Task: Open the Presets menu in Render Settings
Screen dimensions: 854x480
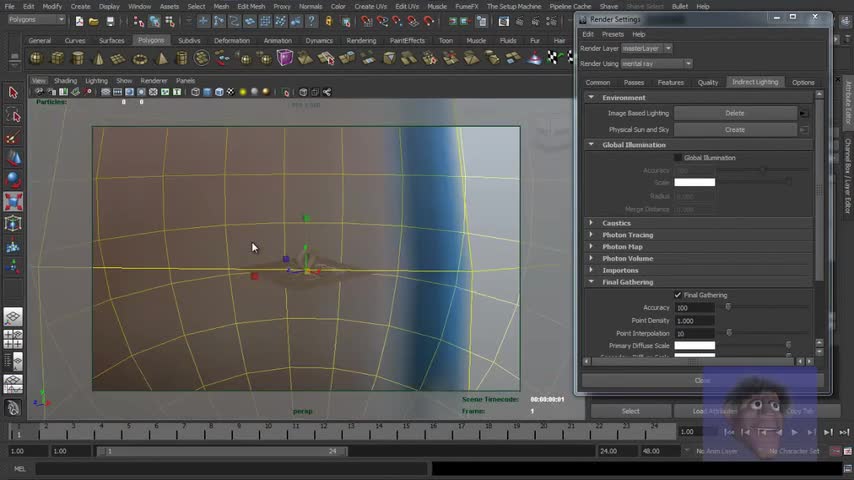Action: coord(612,34)
